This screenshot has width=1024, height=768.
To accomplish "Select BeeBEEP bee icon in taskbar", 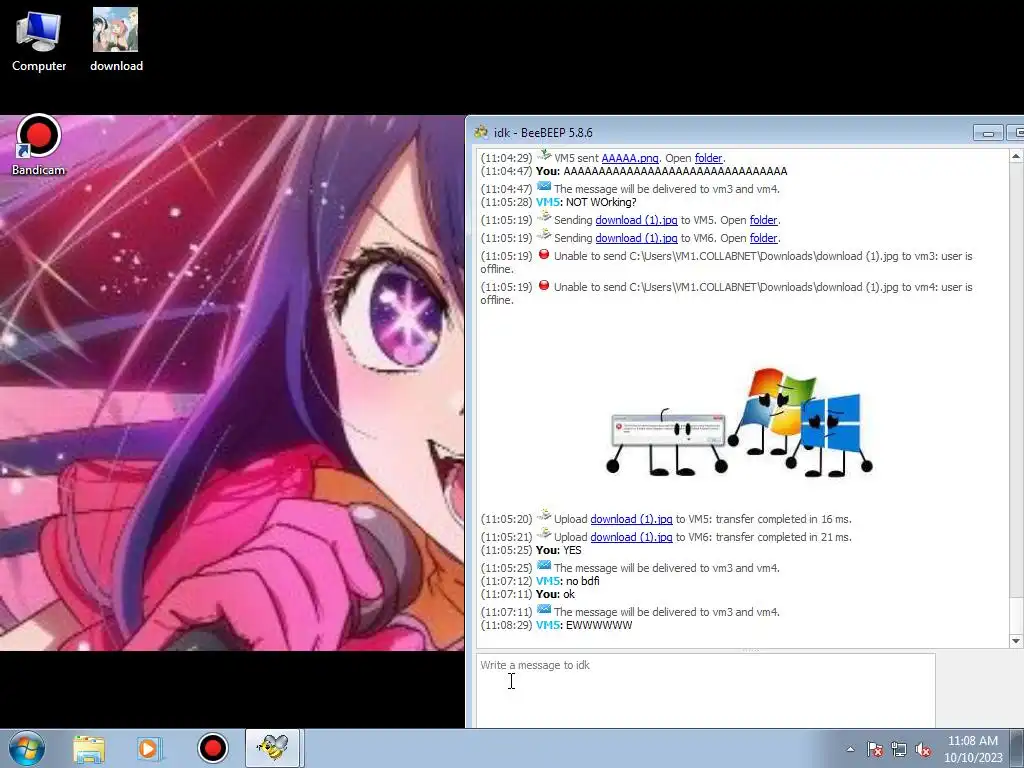I will (x=273, y=748).
